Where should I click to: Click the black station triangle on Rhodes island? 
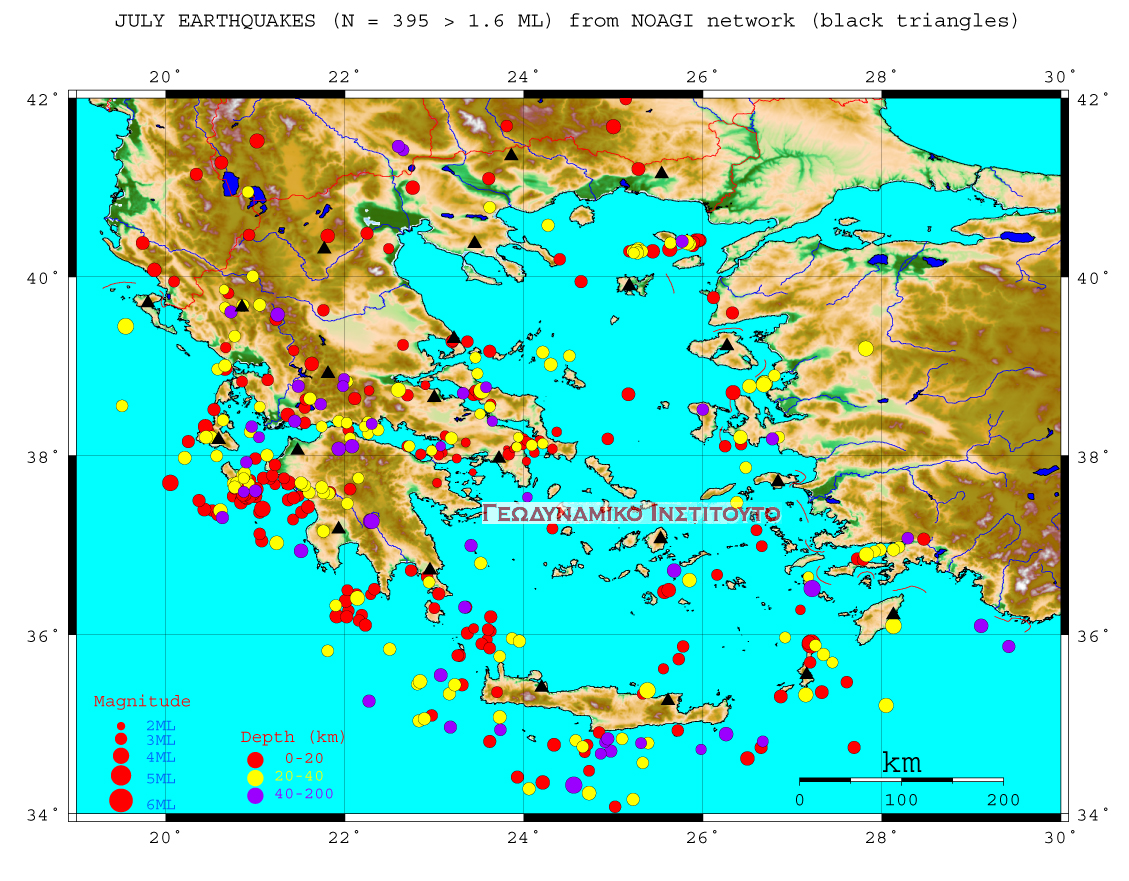tap(894, 613)
